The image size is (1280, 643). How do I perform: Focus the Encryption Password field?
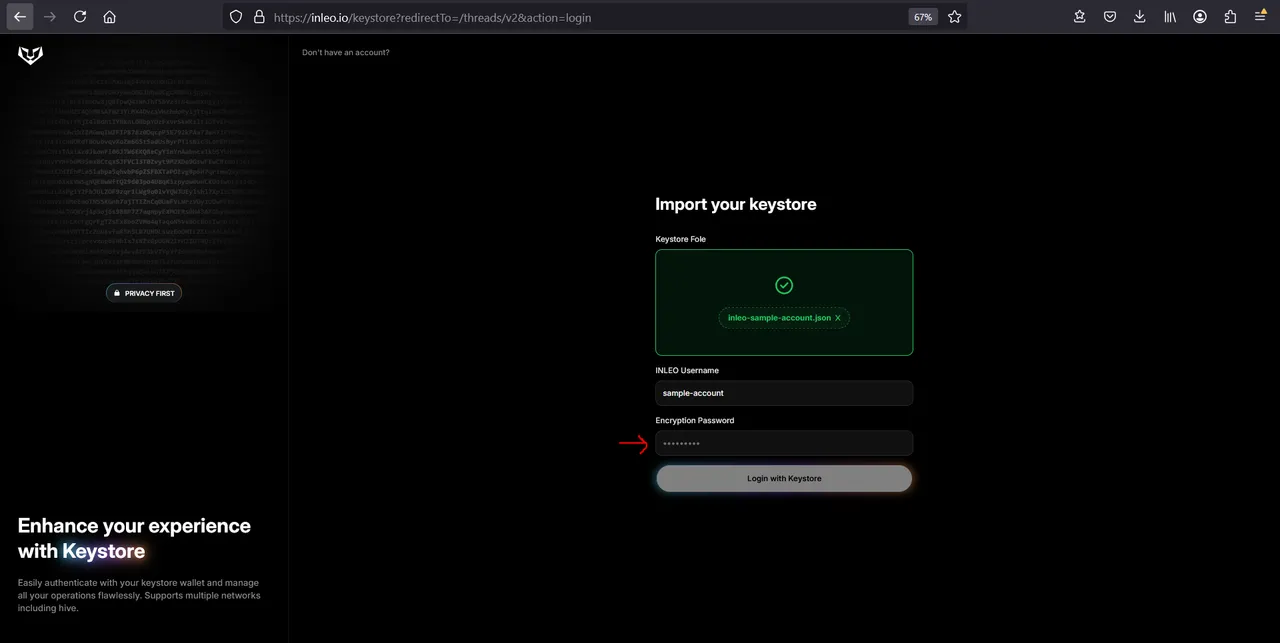click(x=784, y=443)
